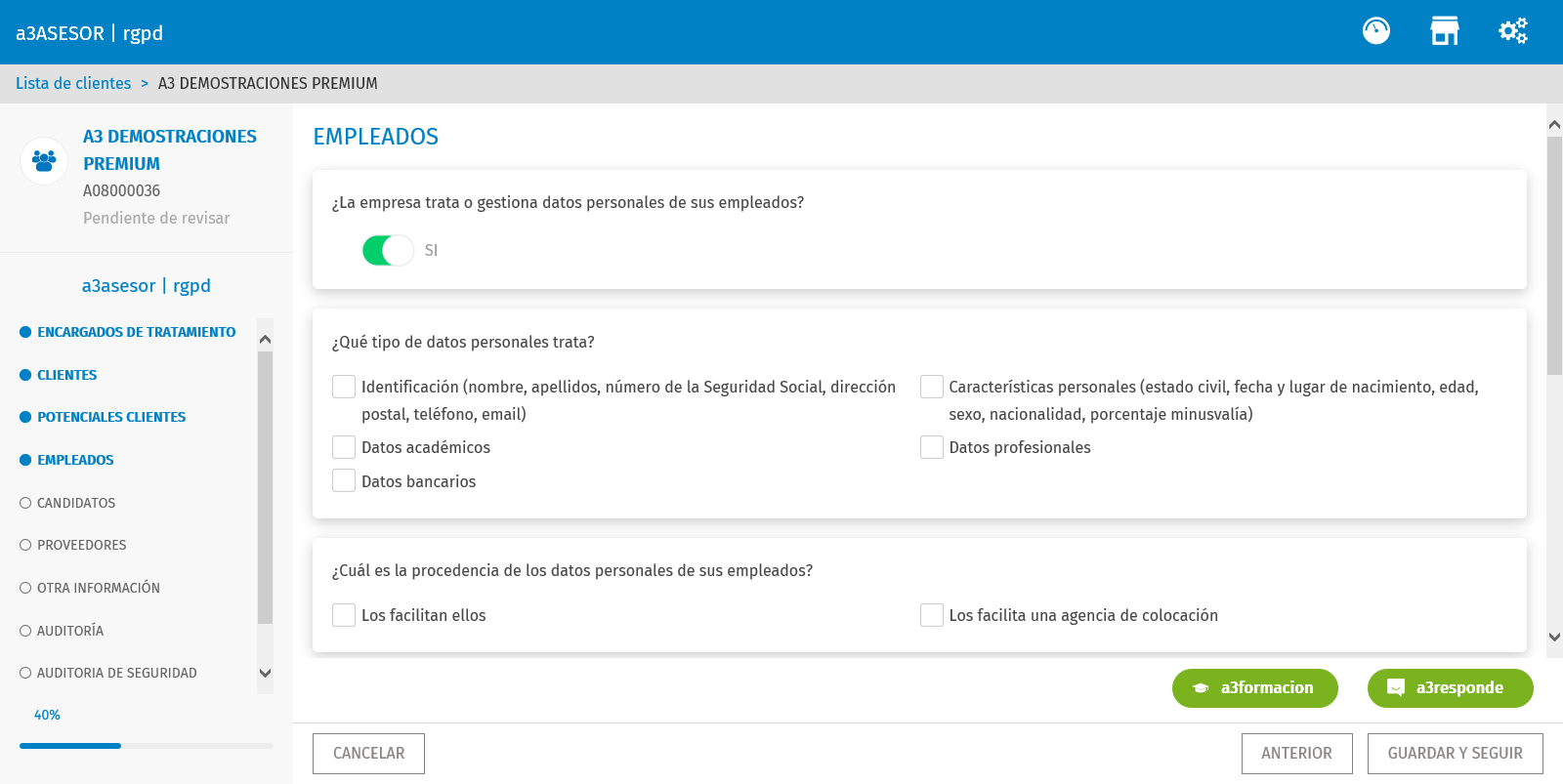Screen dimensions: 1563x784
Task: Click main panel scroll up arrow
Action: (1554, 125)
